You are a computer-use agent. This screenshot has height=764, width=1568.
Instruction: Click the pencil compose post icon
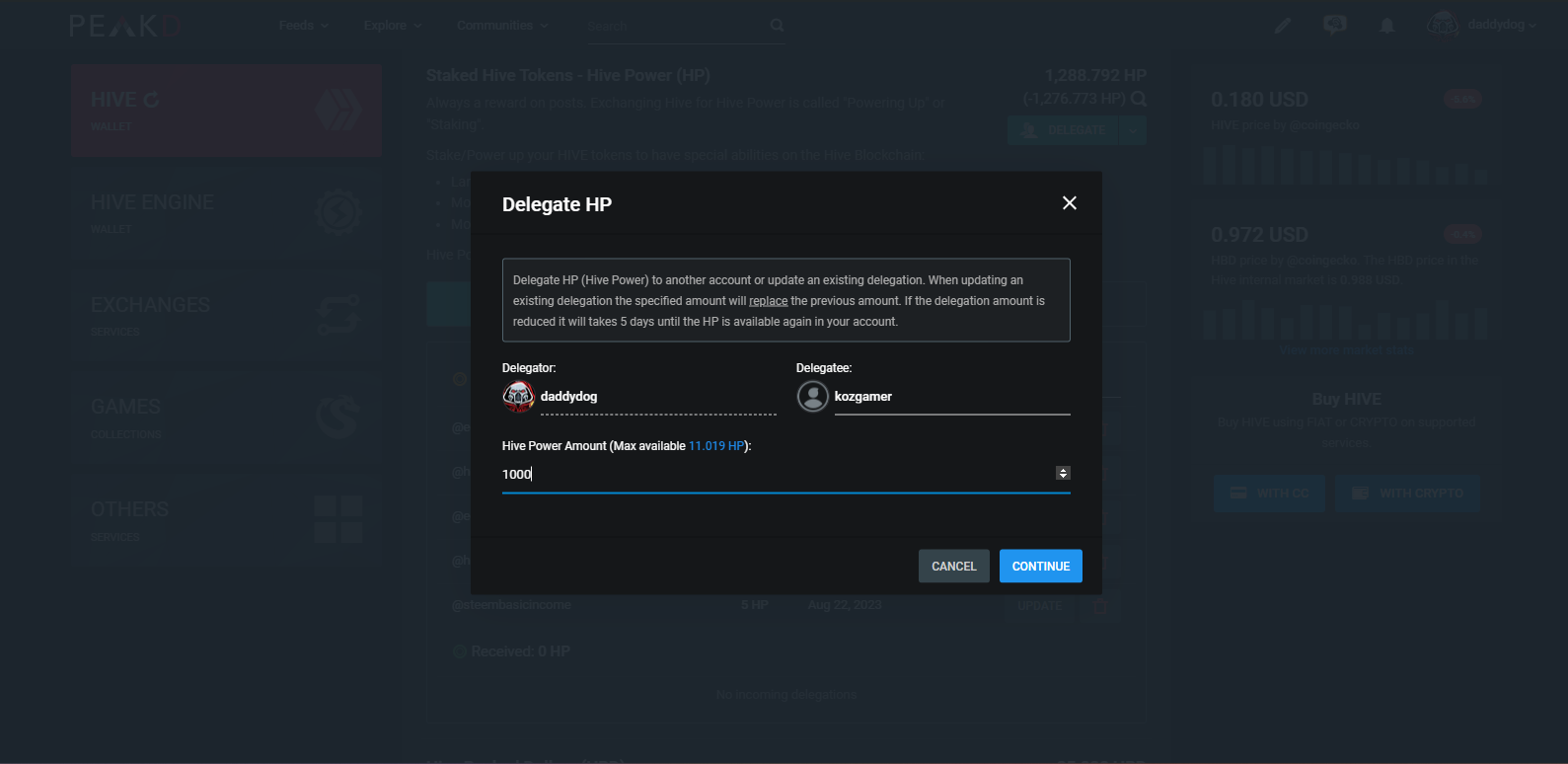click(1282, 26)
